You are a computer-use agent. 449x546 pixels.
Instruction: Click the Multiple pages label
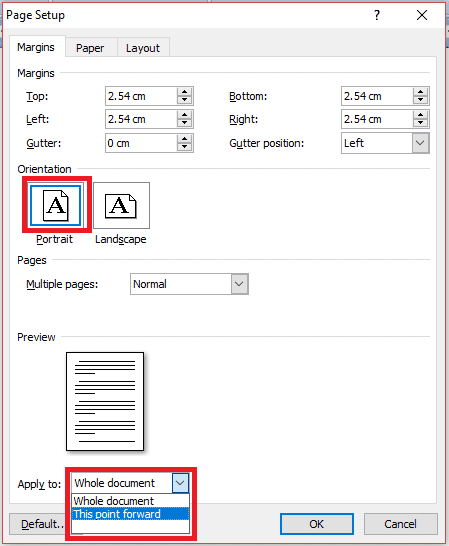click(62, 284)
